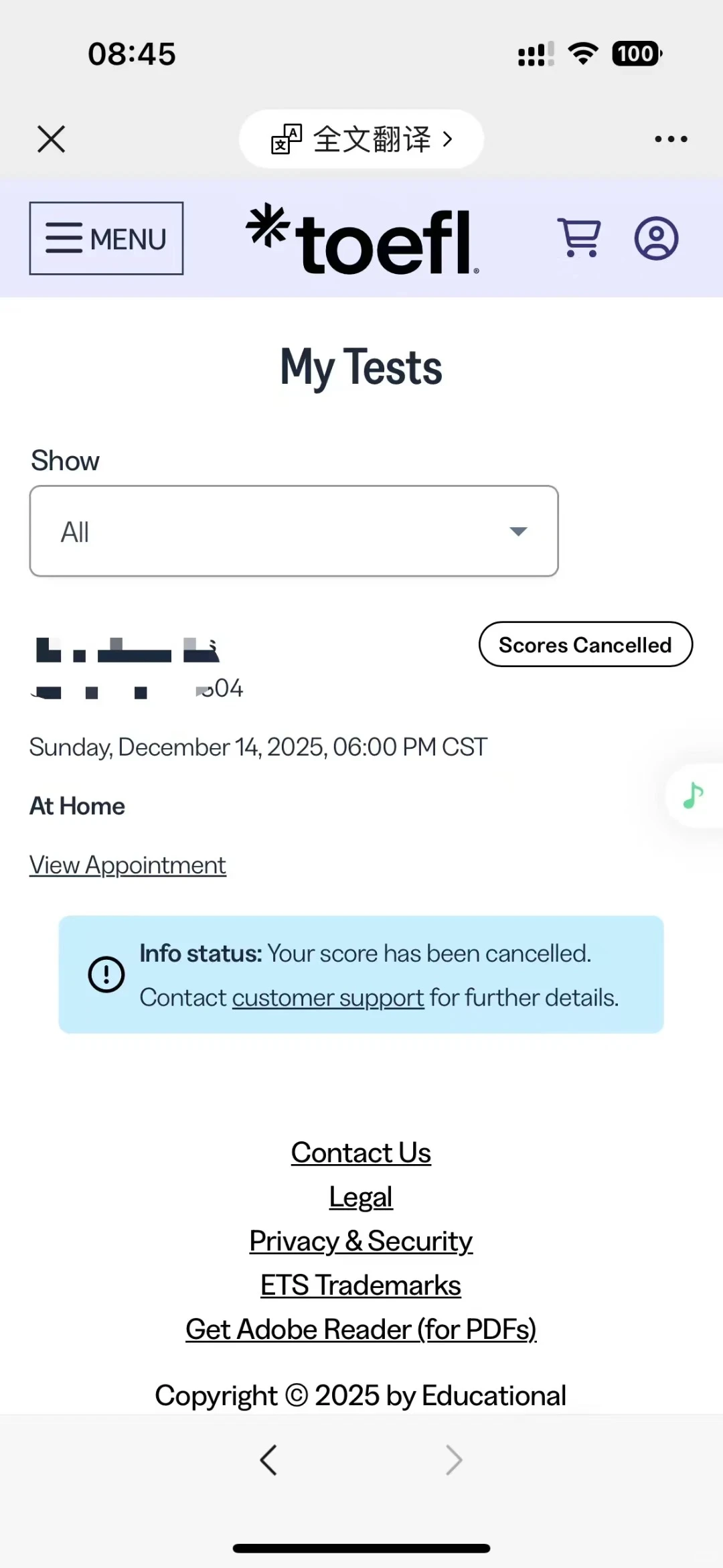Image resolution: width=723 pixels, height=1568 pixels.
Task: Open the user account profile icon
Action: click(656, 238)
